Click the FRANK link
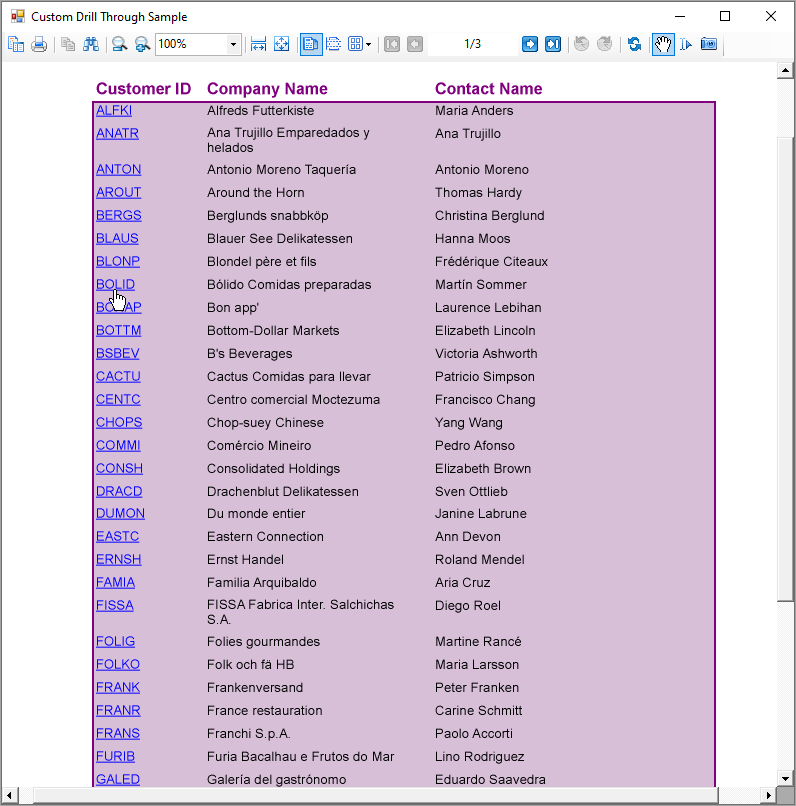The image size is (796, 806). 118,687
